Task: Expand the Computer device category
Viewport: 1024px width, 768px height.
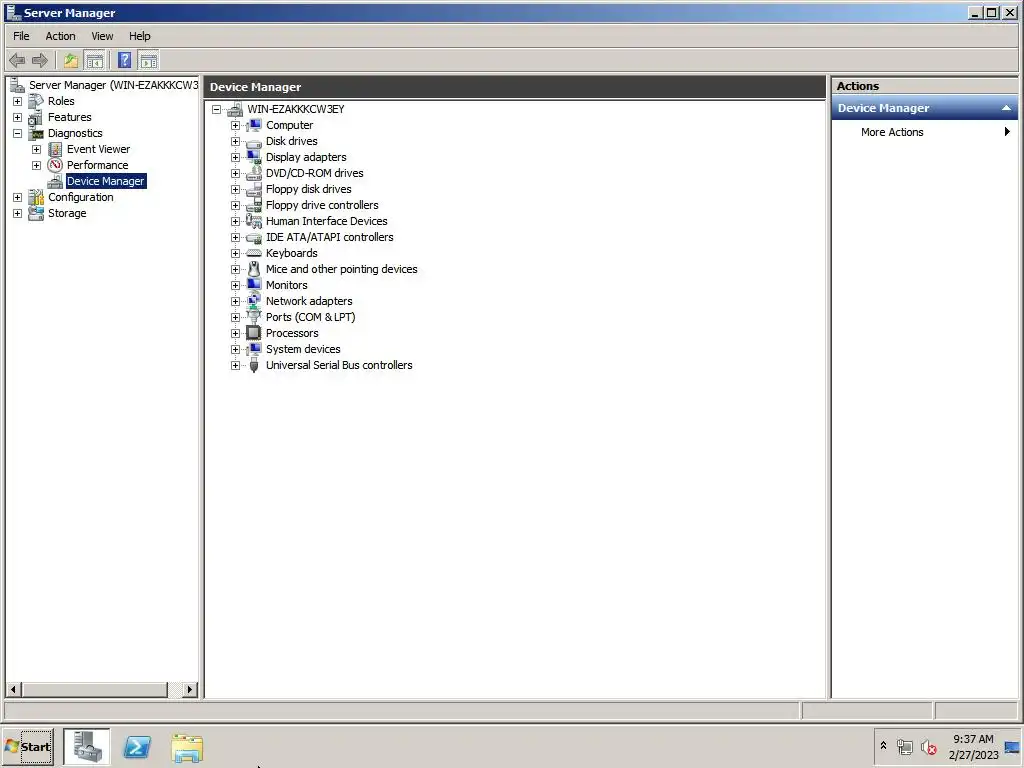Action: tap(235, 125)
